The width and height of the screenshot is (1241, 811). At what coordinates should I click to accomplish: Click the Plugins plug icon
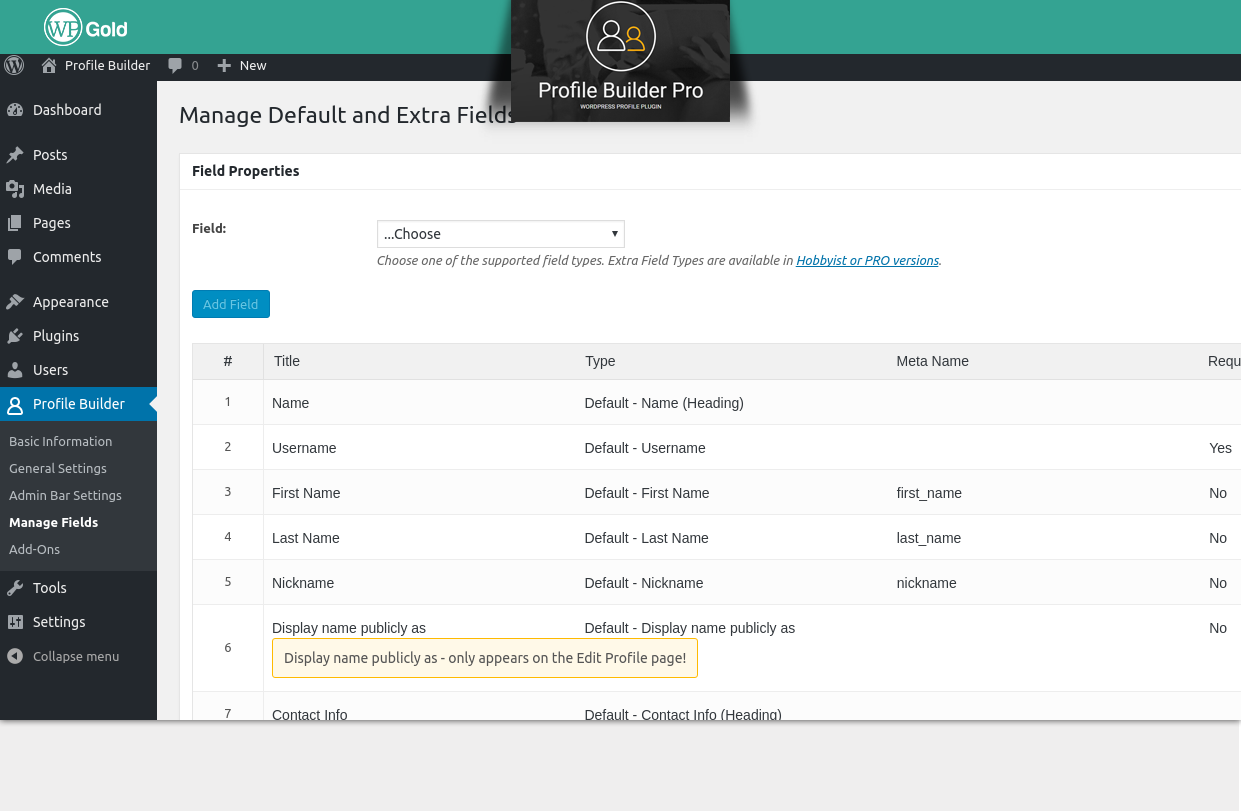point(15,336)
